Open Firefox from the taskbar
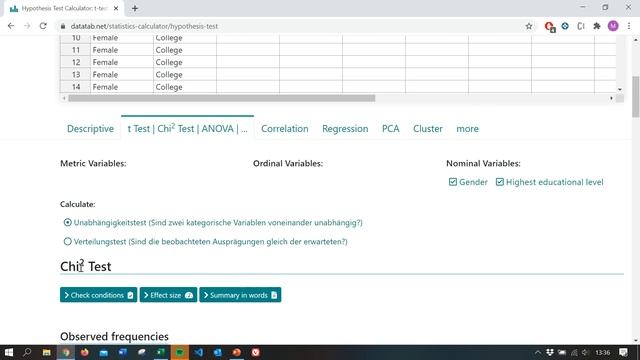This screenshot has width=640, height=360. (84, 352)
